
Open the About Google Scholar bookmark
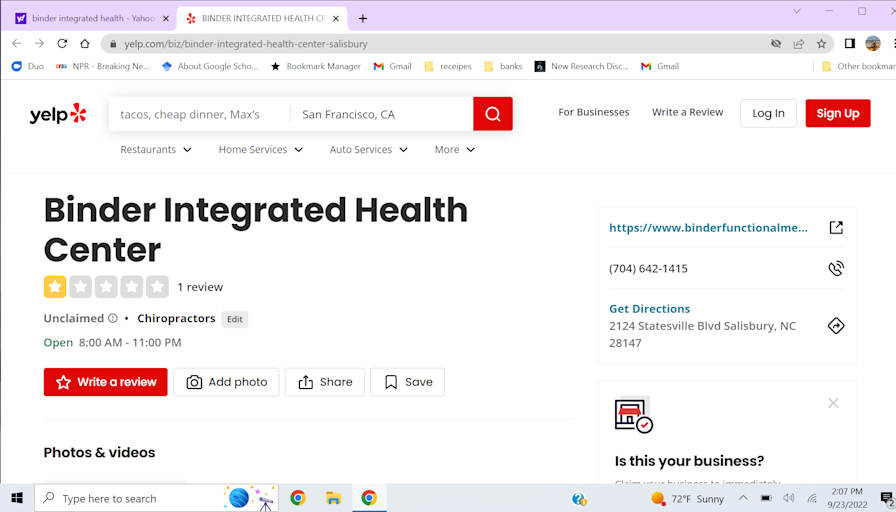(x=209, y=66)
